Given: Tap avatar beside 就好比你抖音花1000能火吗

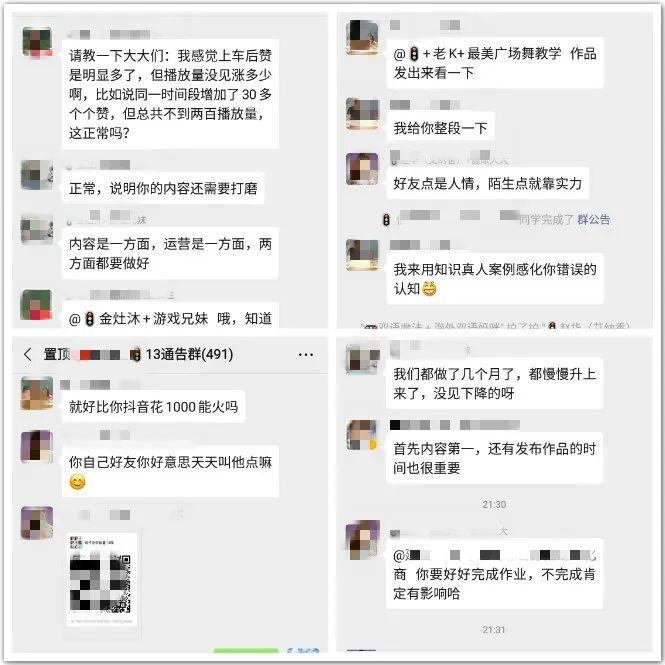Looking at the screenshot, I should (x=37, y=393).
